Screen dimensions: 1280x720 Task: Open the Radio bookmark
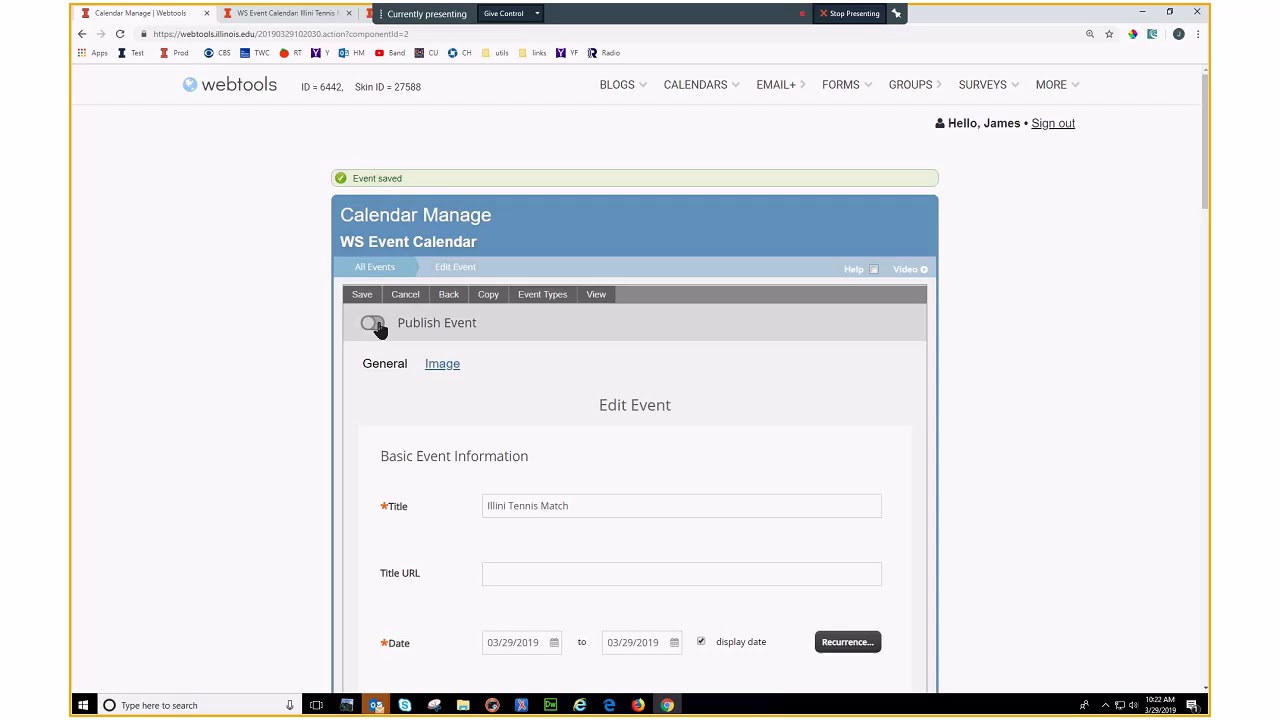604,53
